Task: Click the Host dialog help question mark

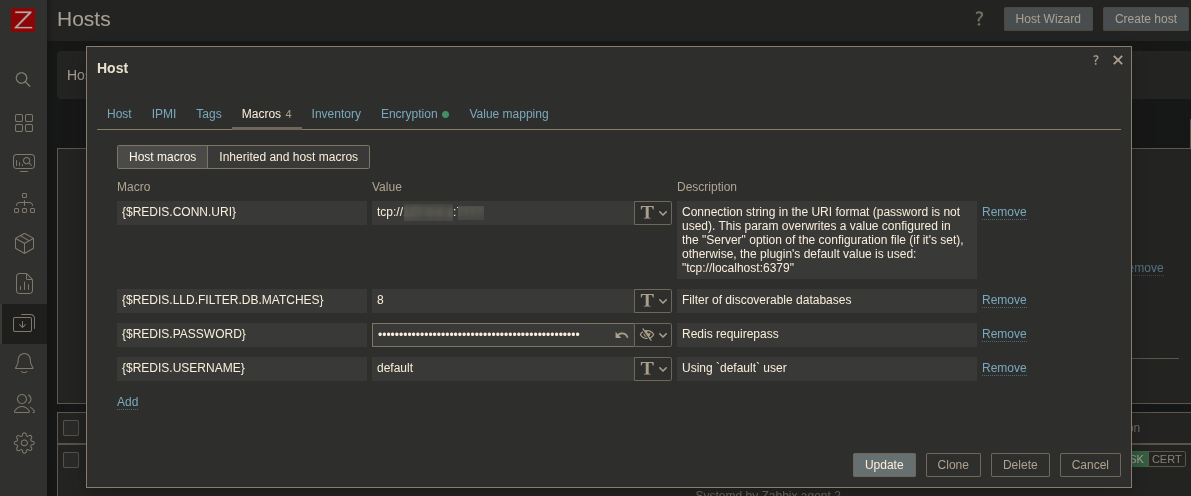Action: [1095, 60]
